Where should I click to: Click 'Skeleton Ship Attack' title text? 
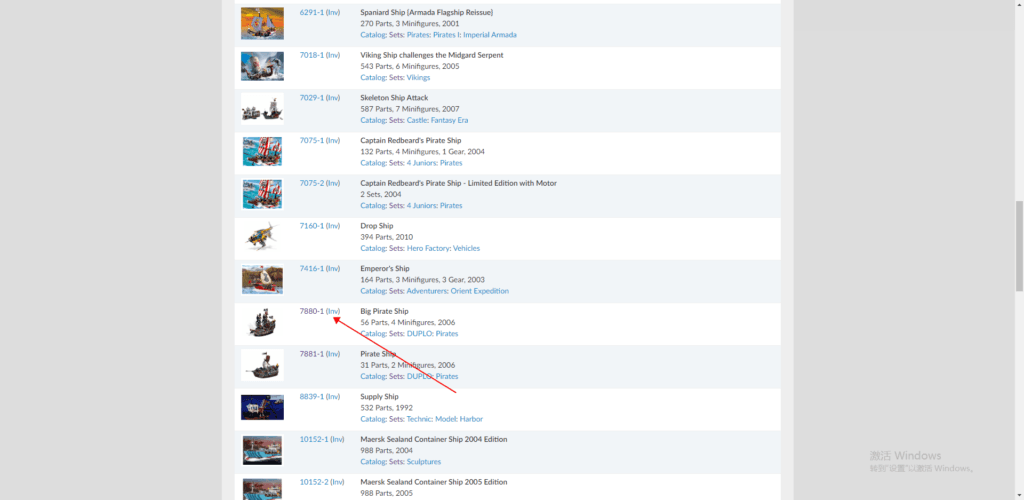[x=394, y=98]
